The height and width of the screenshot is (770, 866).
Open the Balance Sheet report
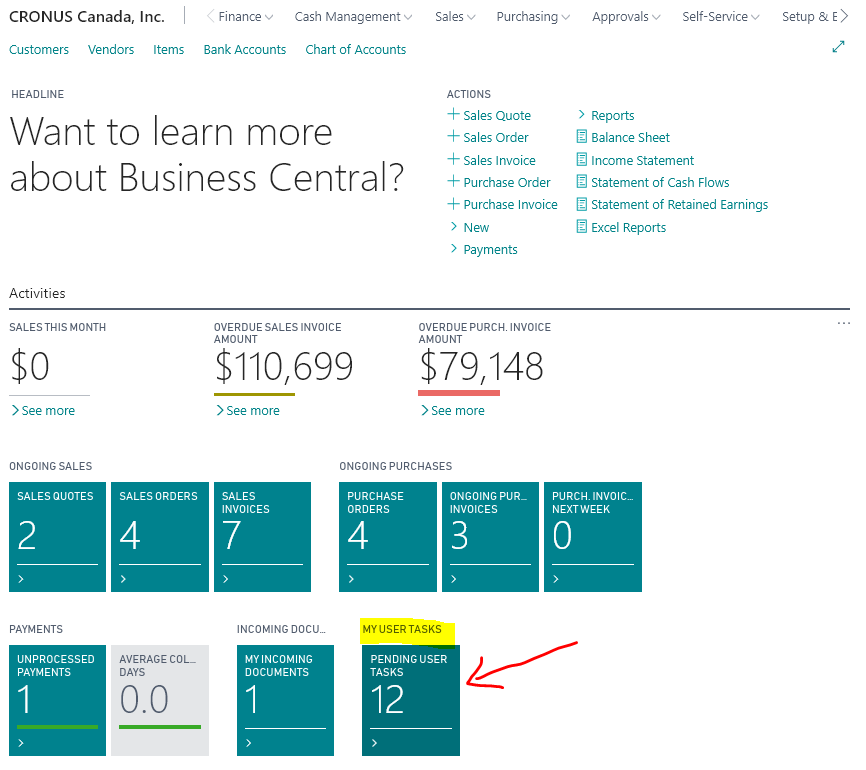pos(630,137)
